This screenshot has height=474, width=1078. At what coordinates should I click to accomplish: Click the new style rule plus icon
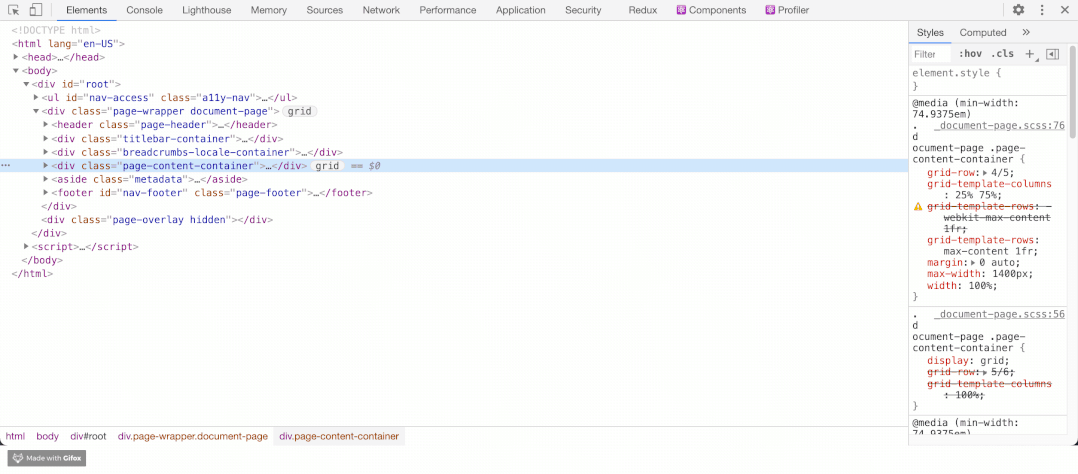click(1030, 54)
